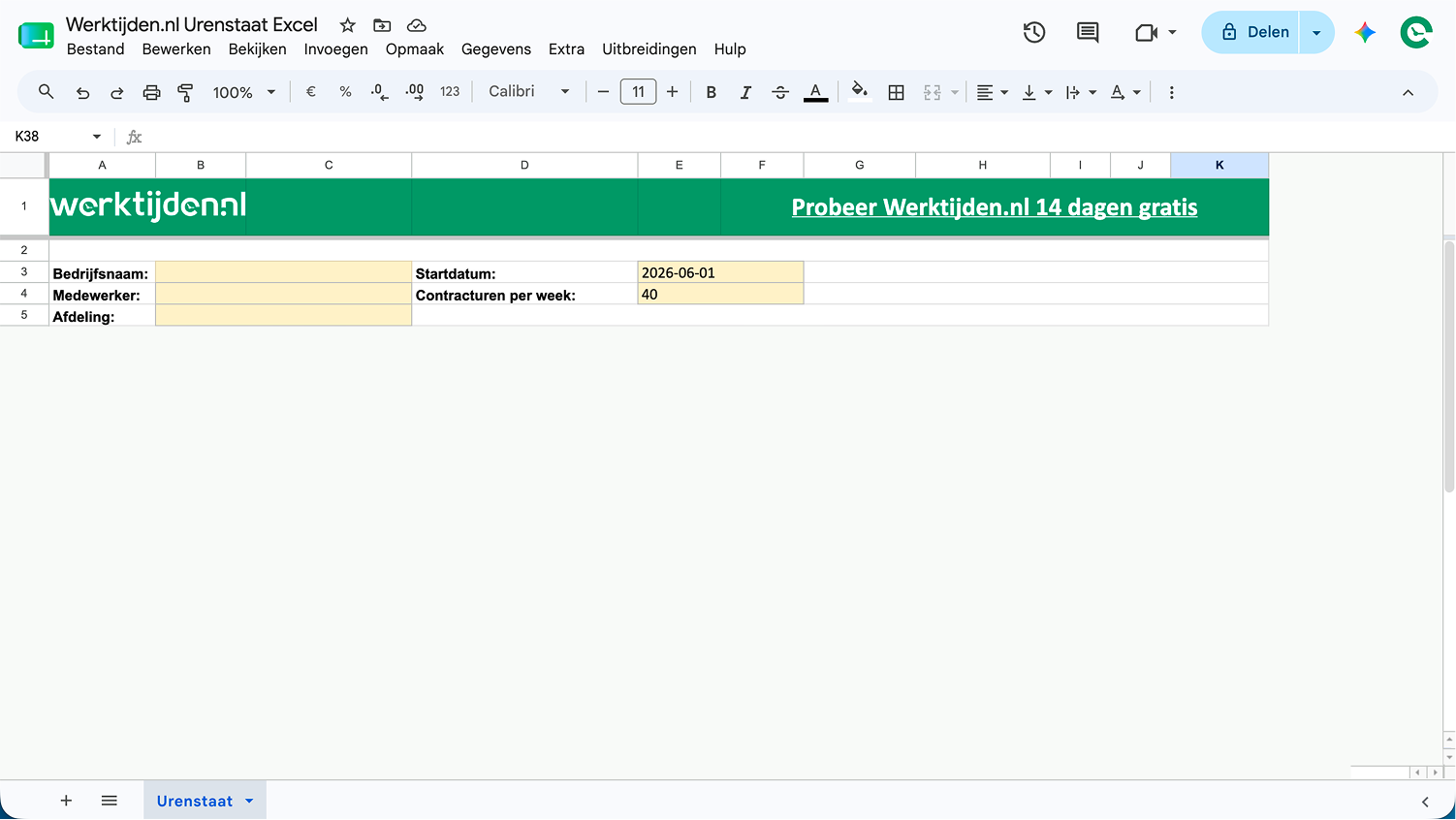Format as percent

point(345,92)
